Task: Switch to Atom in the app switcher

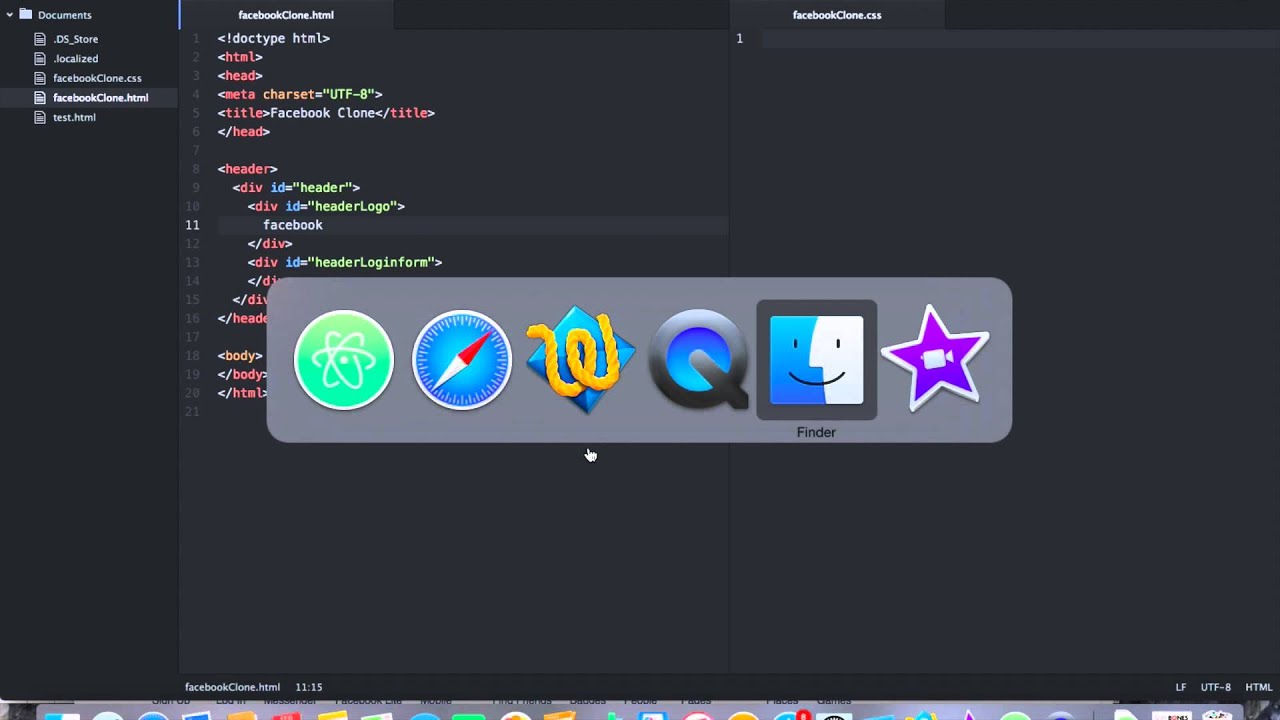Action: pos(343,360)
